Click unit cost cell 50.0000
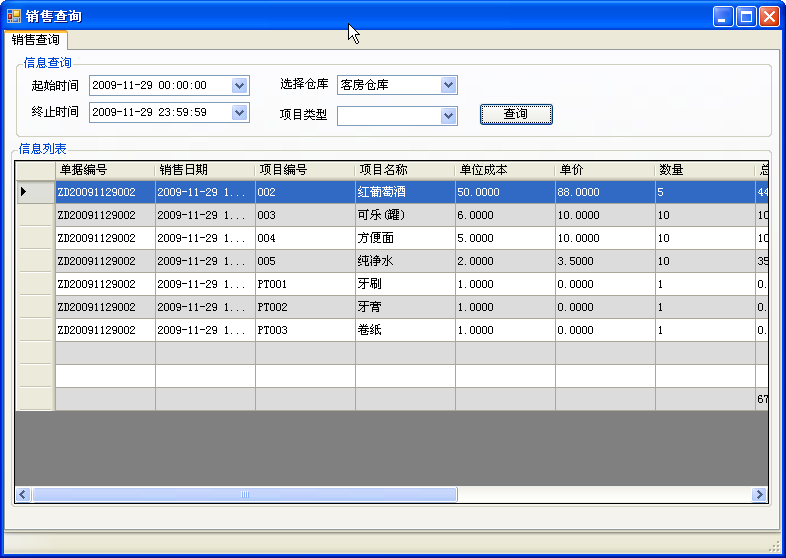The width and height of the screenshot is (786, 558). [x=505, y=192]
